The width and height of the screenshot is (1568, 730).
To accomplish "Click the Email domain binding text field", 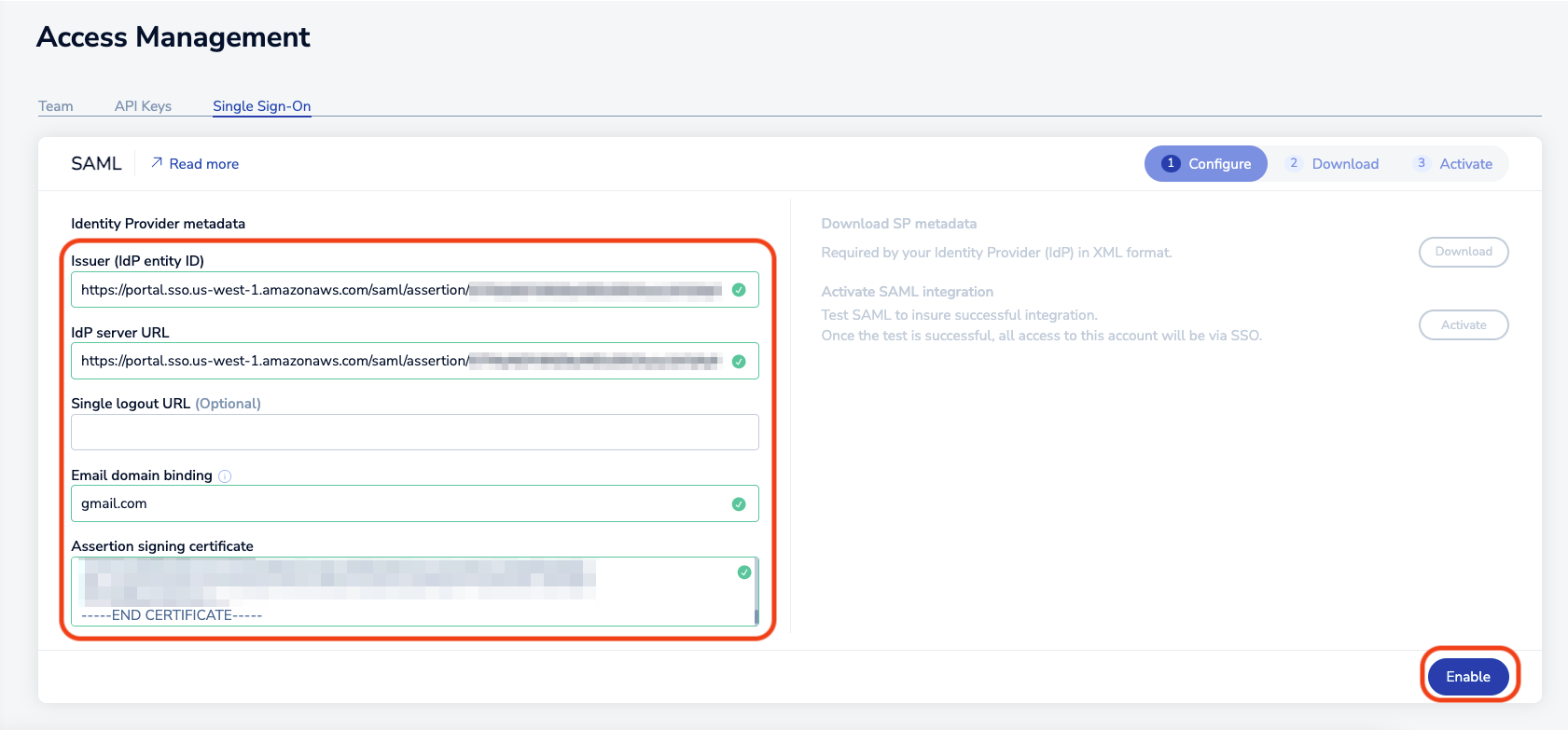I will click(x=401, y=504).
